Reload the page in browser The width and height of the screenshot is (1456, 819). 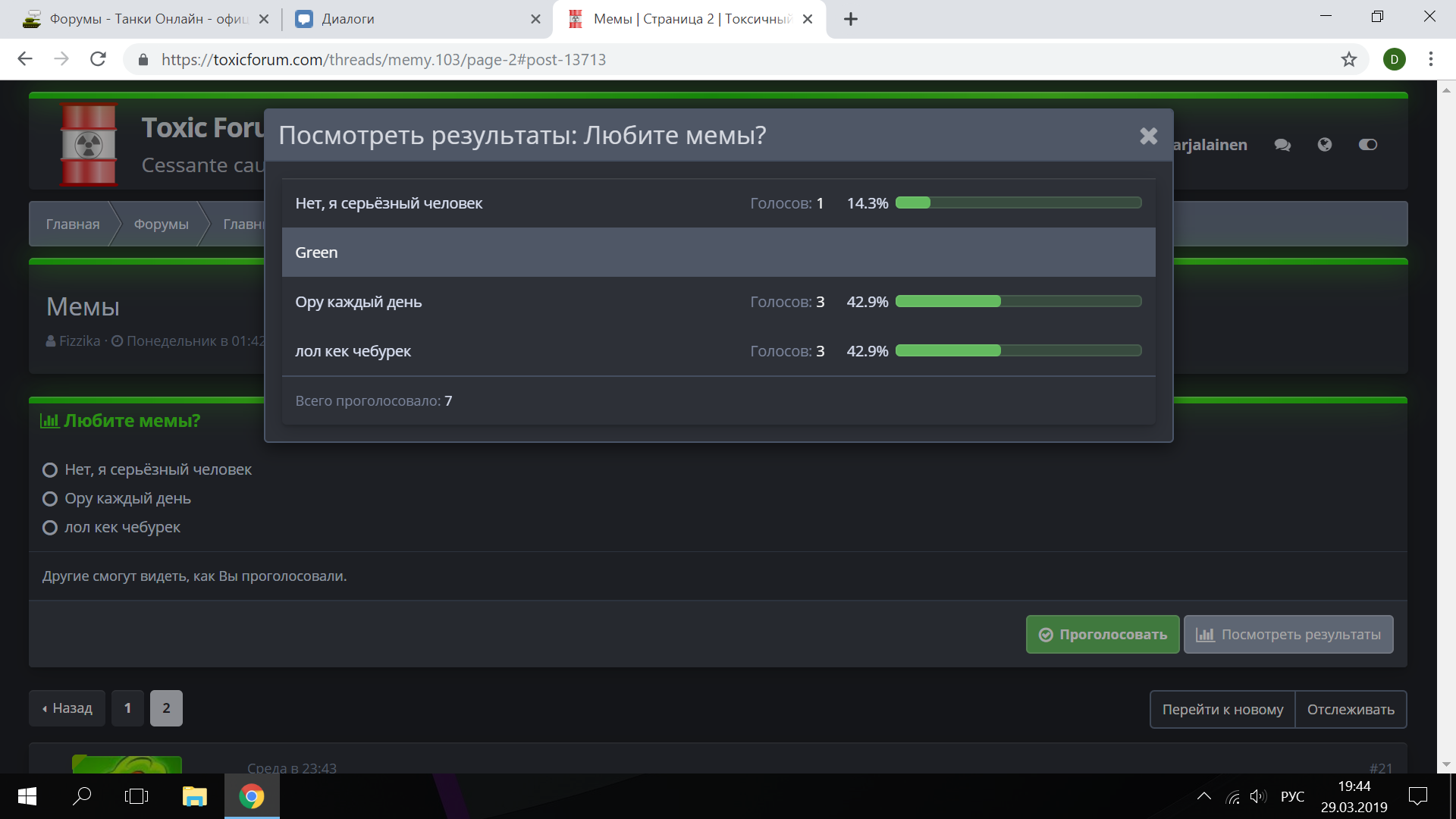coord(98,59)
